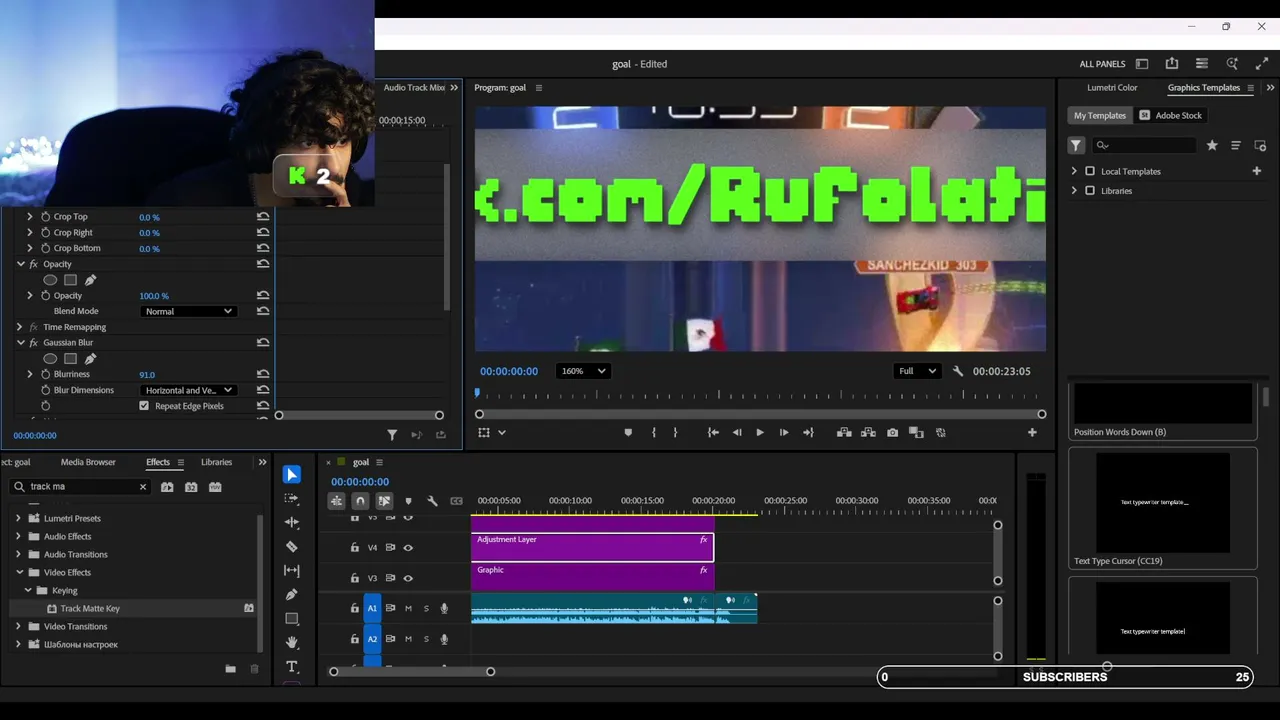Toggle Linked Selection in timeline
The width and height of the screenshot is (1280, 720).
pyautogui.click(x=384, y=501)
